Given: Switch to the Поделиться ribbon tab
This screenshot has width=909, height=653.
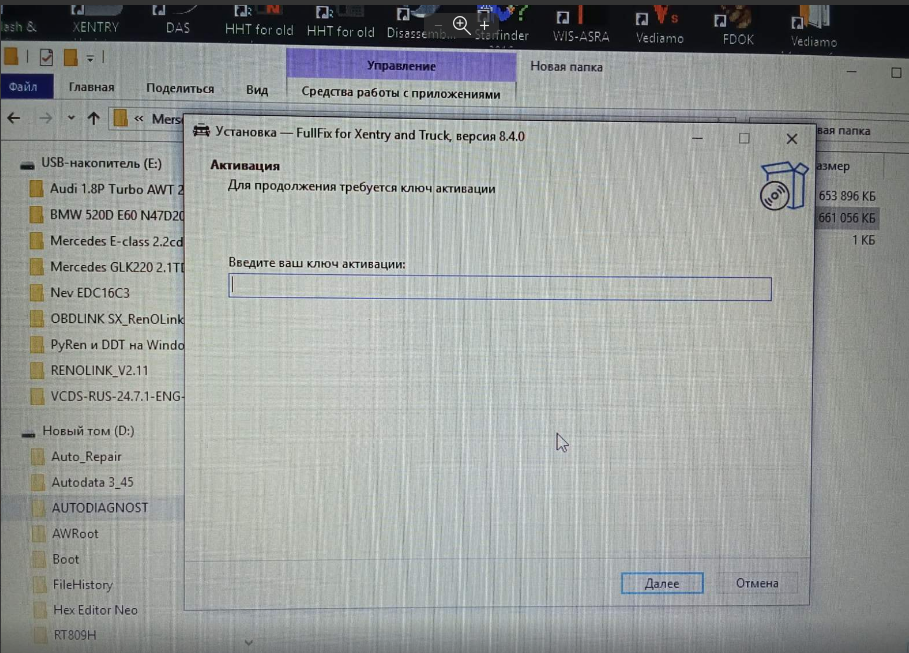Looking at the screenshot, I should point(180,88).
